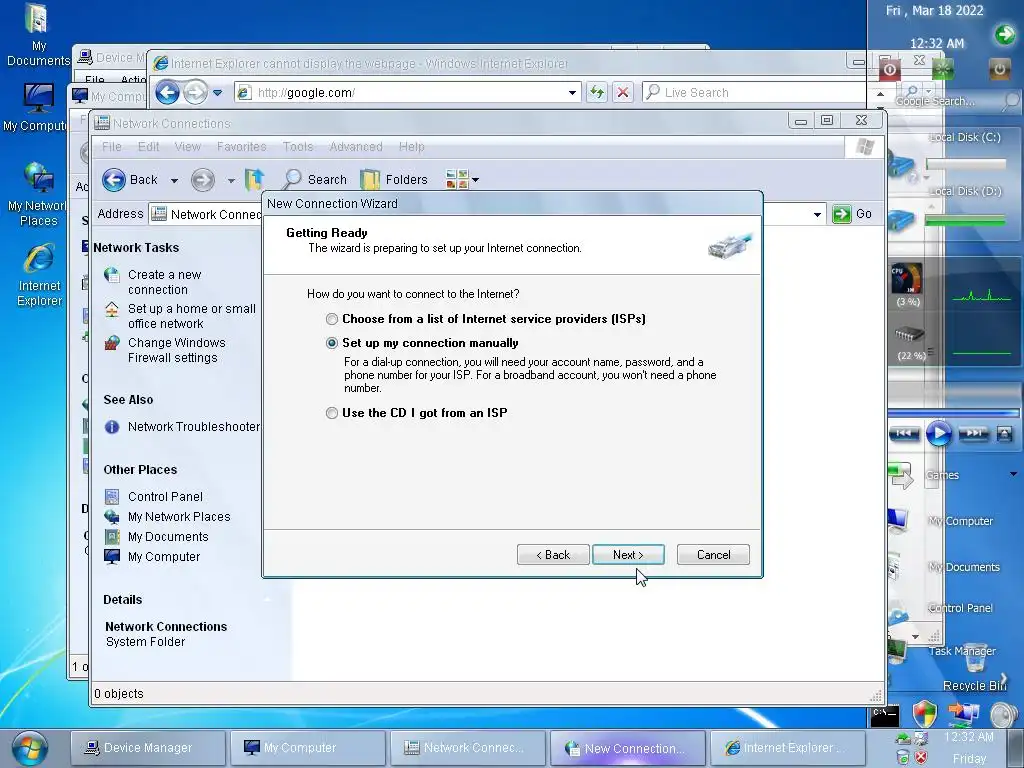
Task: Open the View menu in Network Connections
Action: click(x=187, y=146)
